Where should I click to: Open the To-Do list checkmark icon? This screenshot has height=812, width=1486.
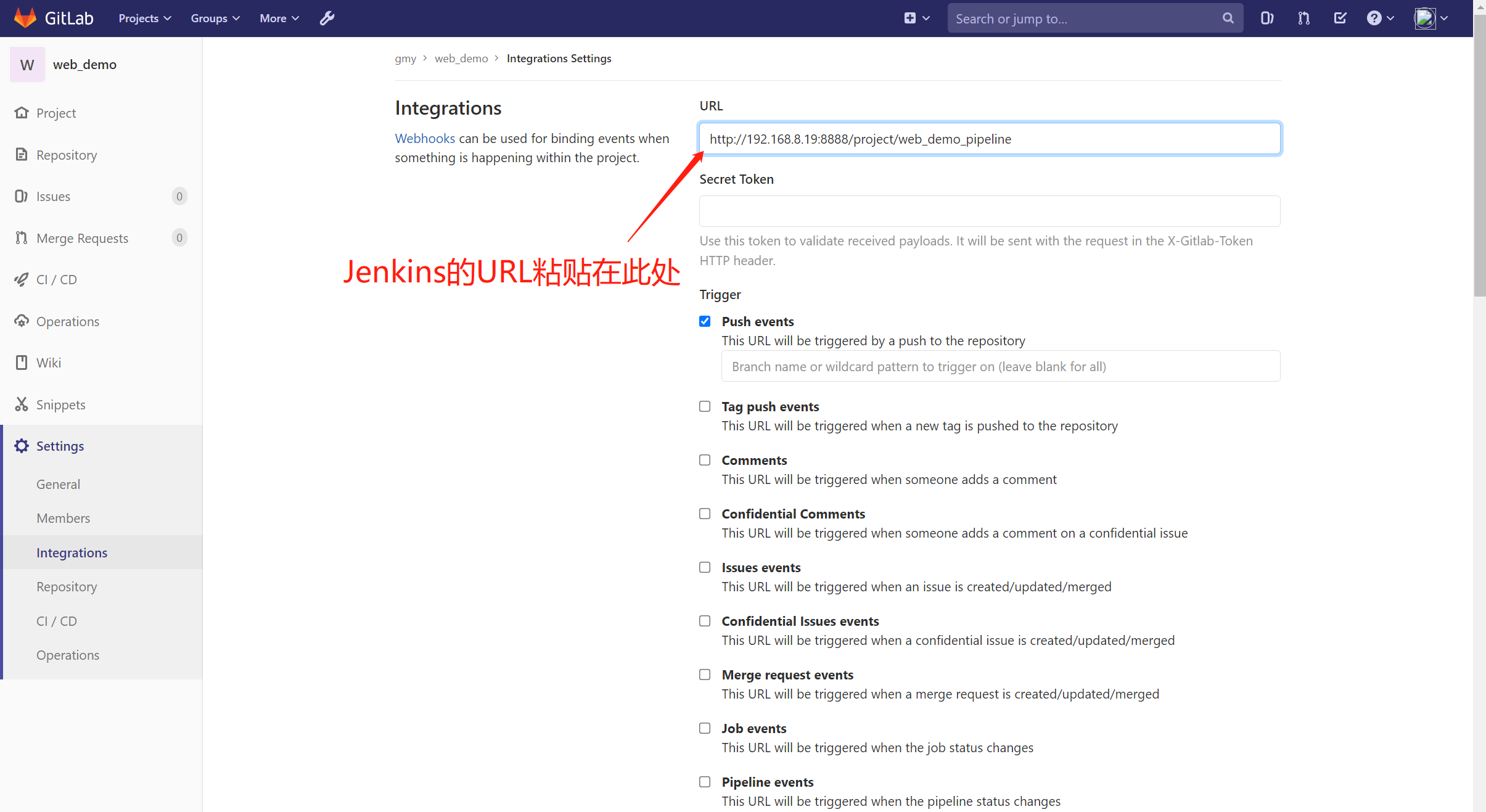click(x=1340, y=18)
